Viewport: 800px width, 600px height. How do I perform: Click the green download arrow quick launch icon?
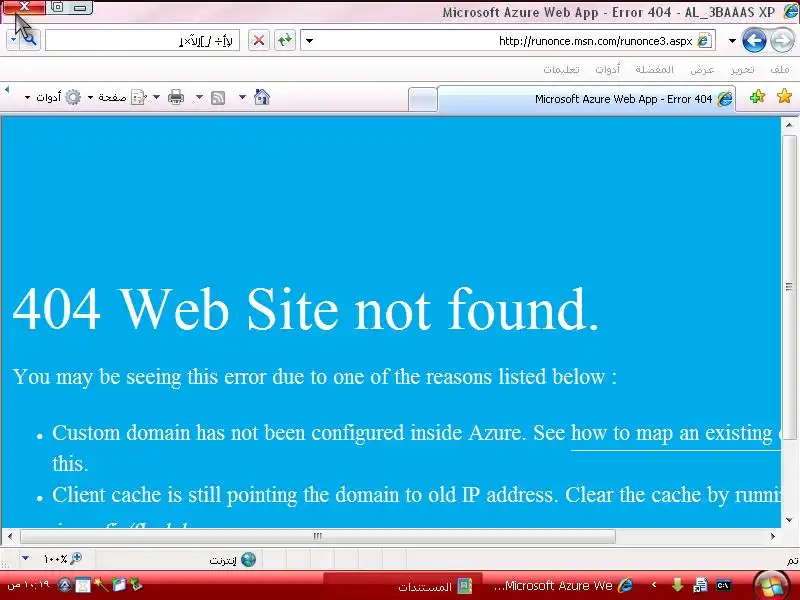point(677,585)
